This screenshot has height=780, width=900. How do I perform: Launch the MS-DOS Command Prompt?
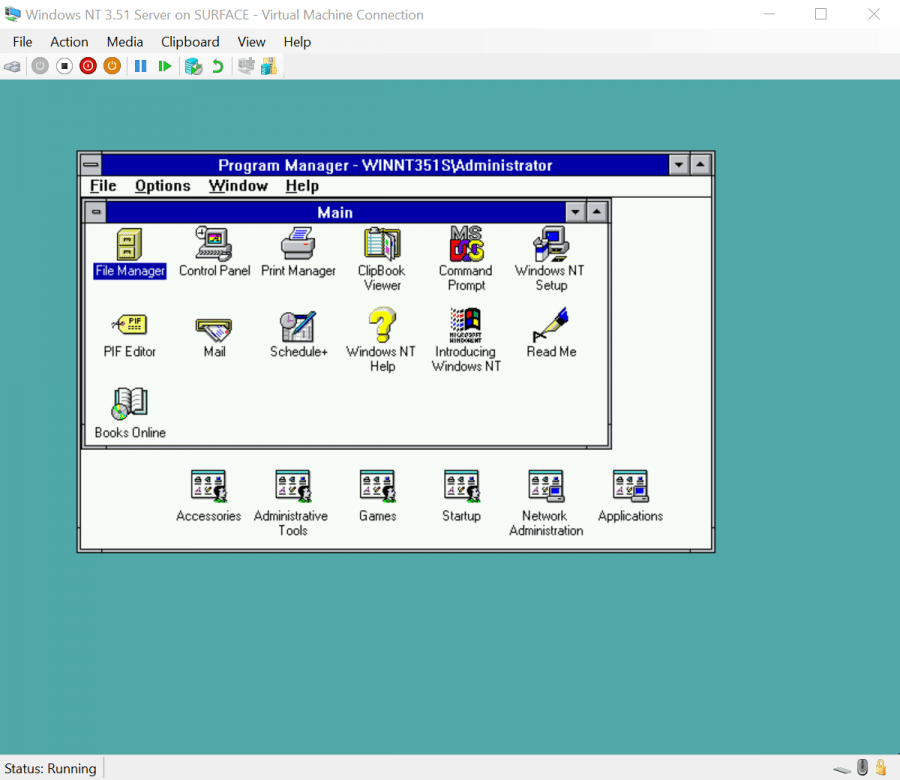465,245
